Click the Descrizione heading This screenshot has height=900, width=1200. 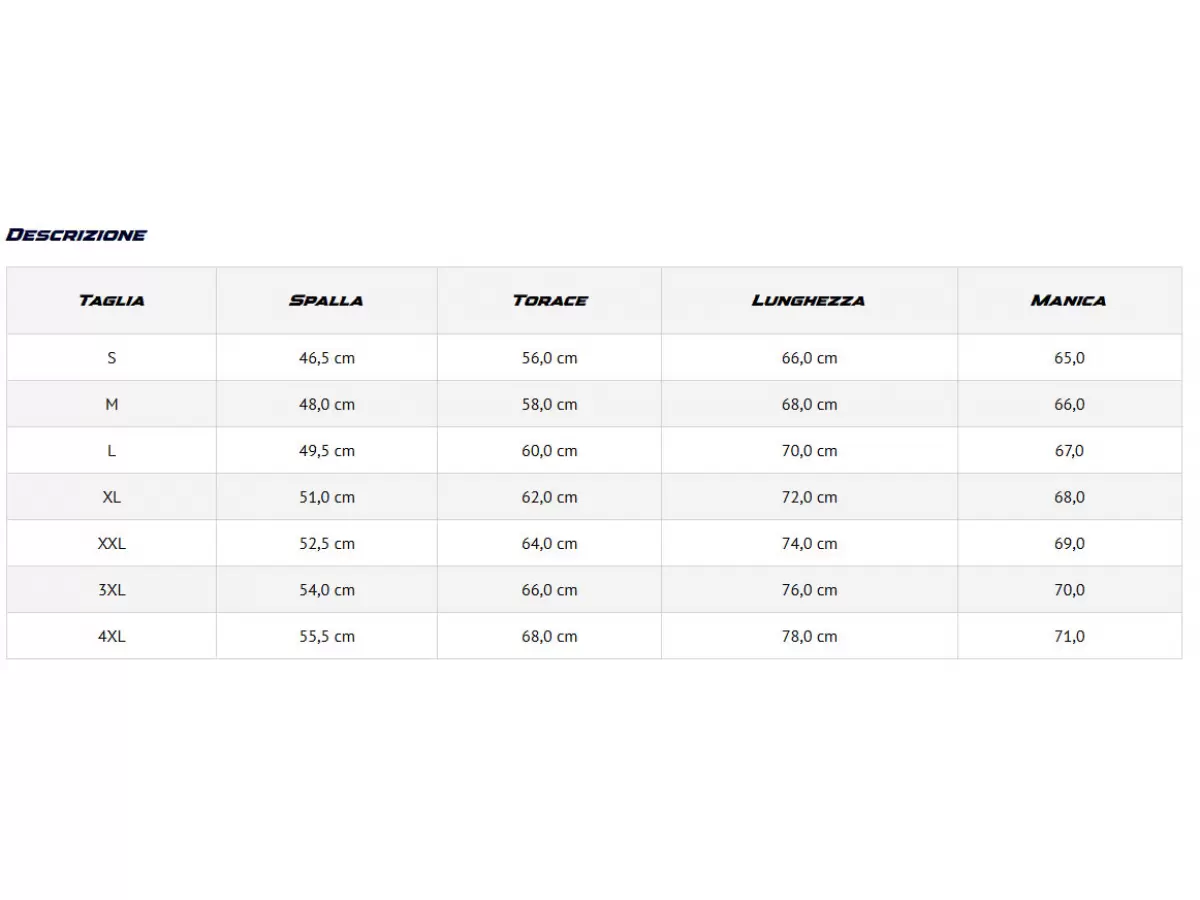pyautogui.click(x=76, y=235)
